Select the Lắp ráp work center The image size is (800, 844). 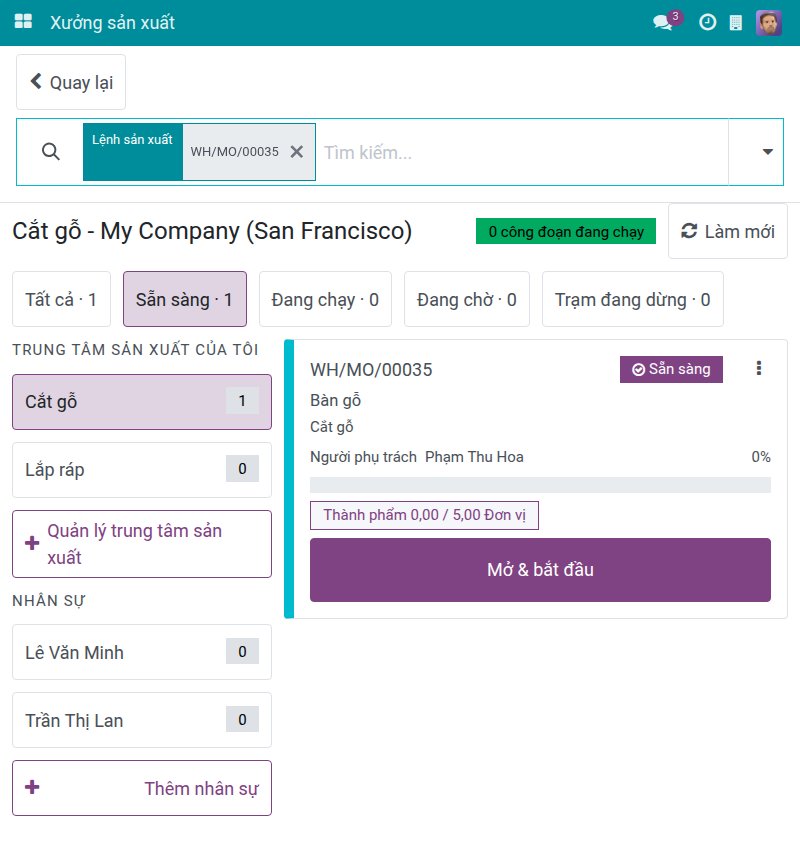[142, 470]
